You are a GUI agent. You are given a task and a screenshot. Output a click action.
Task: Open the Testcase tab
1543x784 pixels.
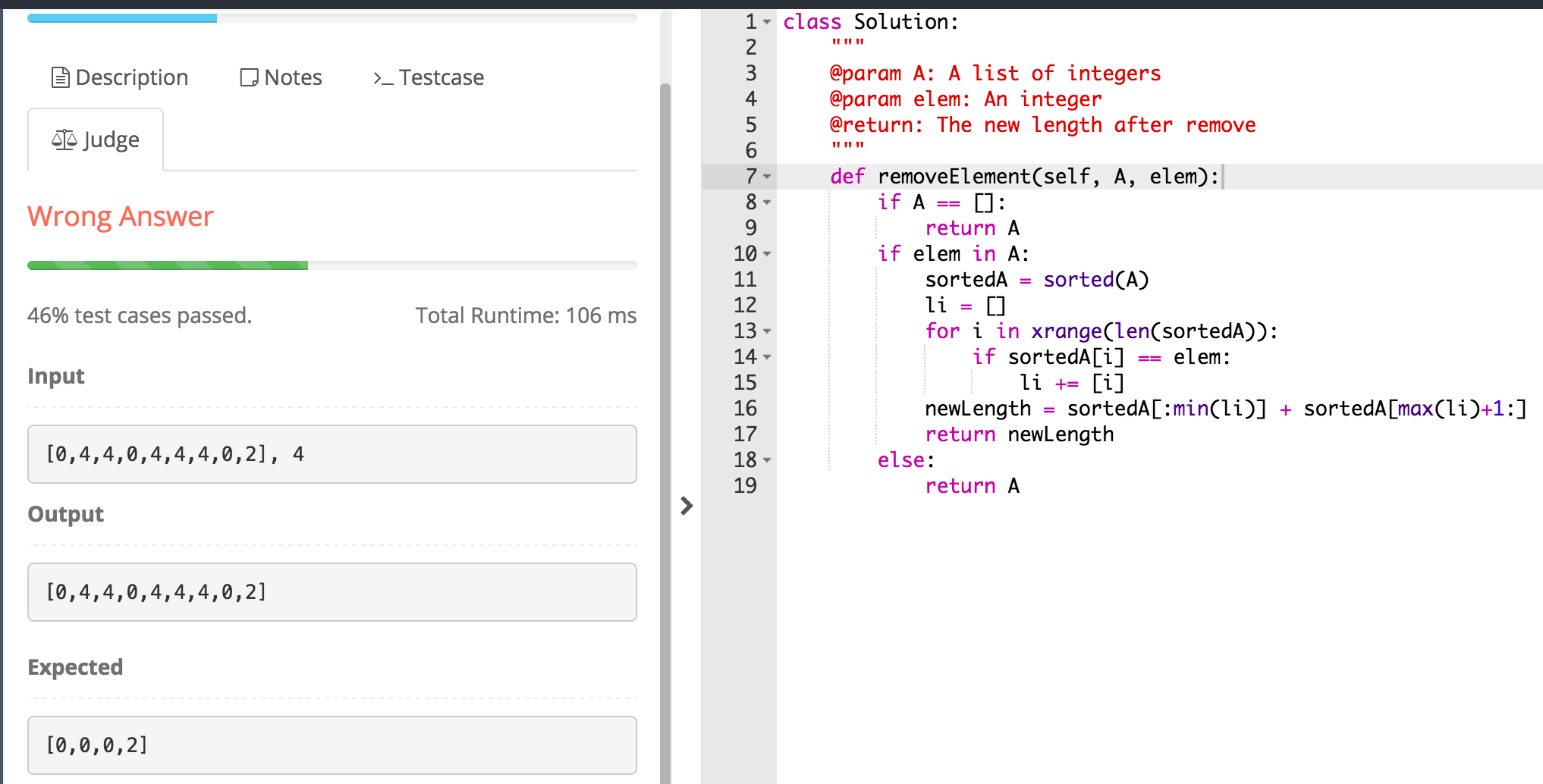coord(429,77)
